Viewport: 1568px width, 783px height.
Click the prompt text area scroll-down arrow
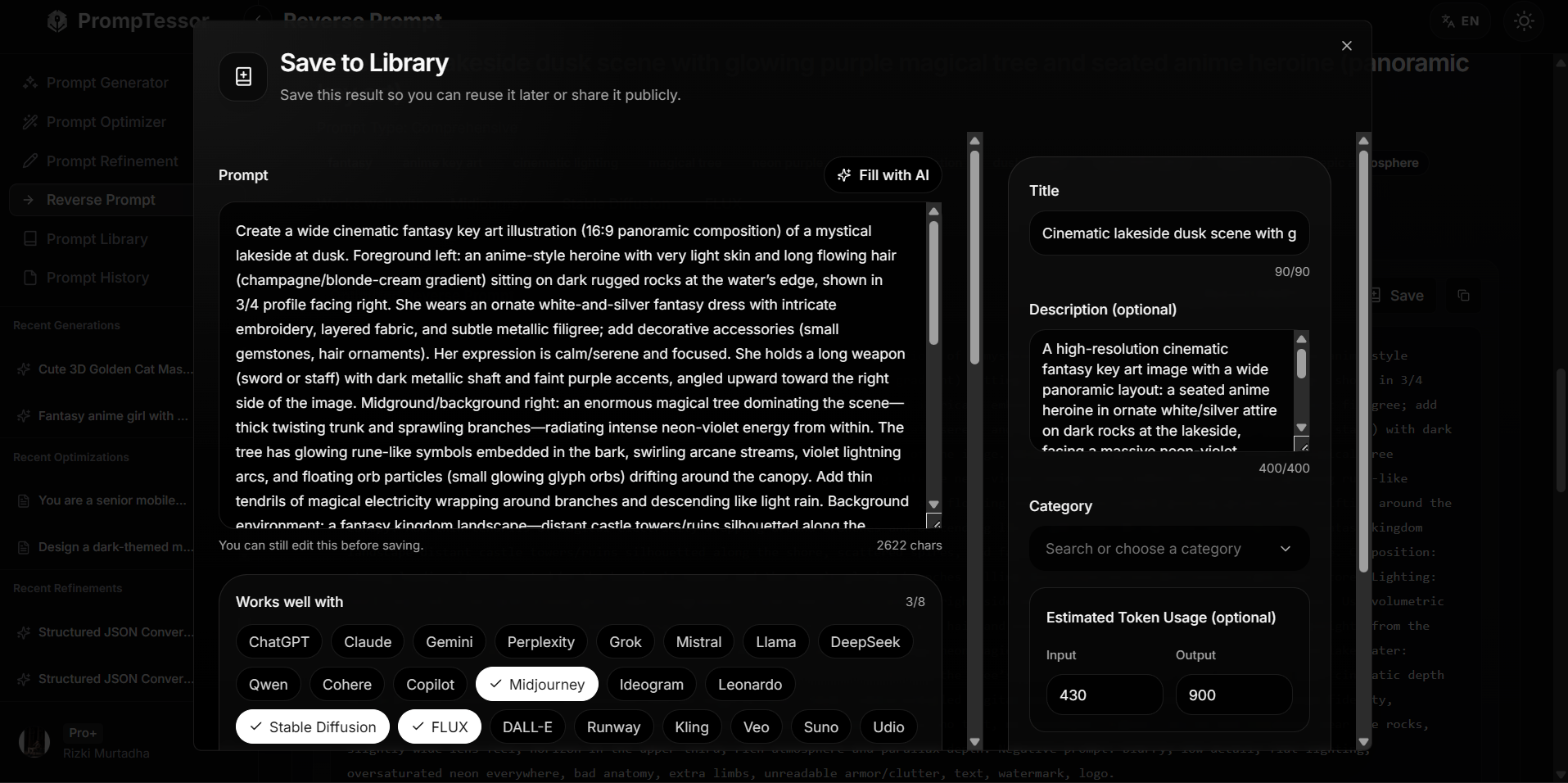933,505
